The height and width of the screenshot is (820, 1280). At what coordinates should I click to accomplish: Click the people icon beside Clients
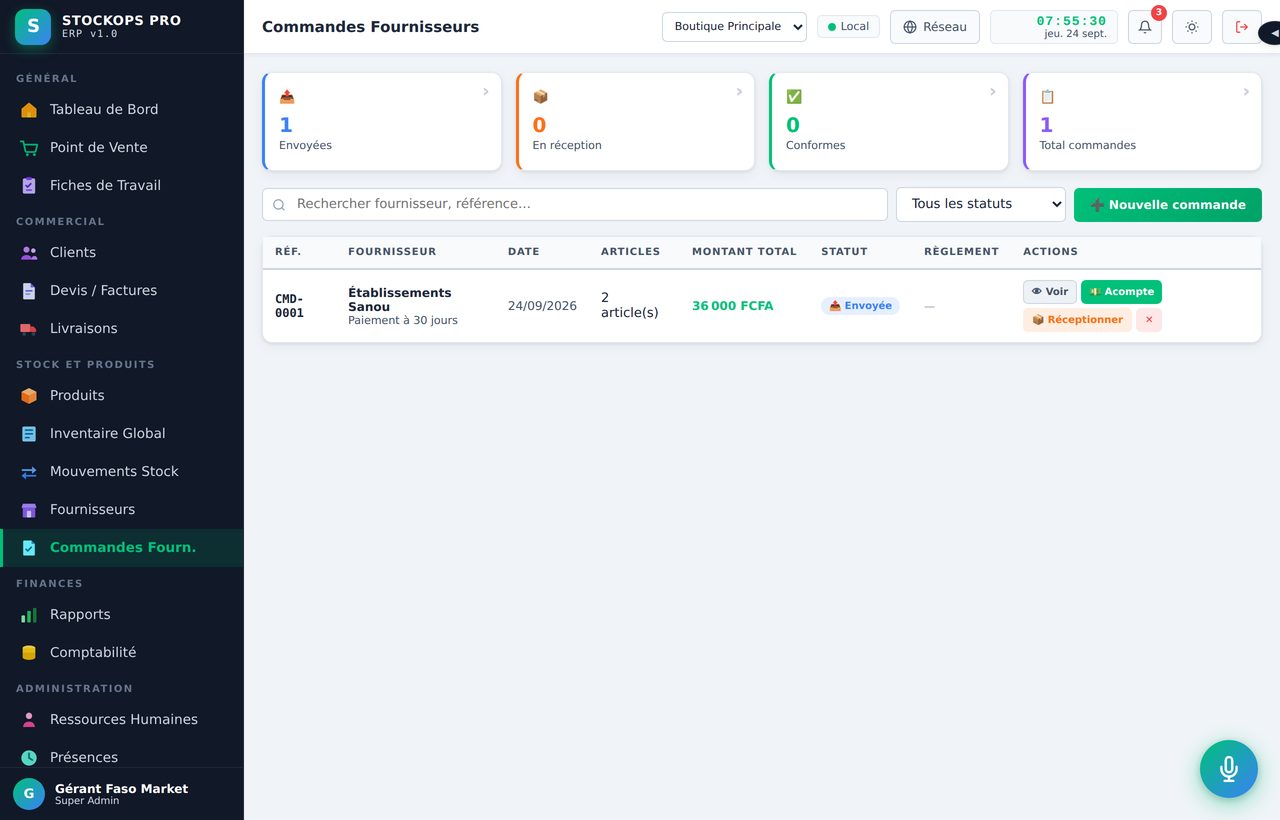29,253
